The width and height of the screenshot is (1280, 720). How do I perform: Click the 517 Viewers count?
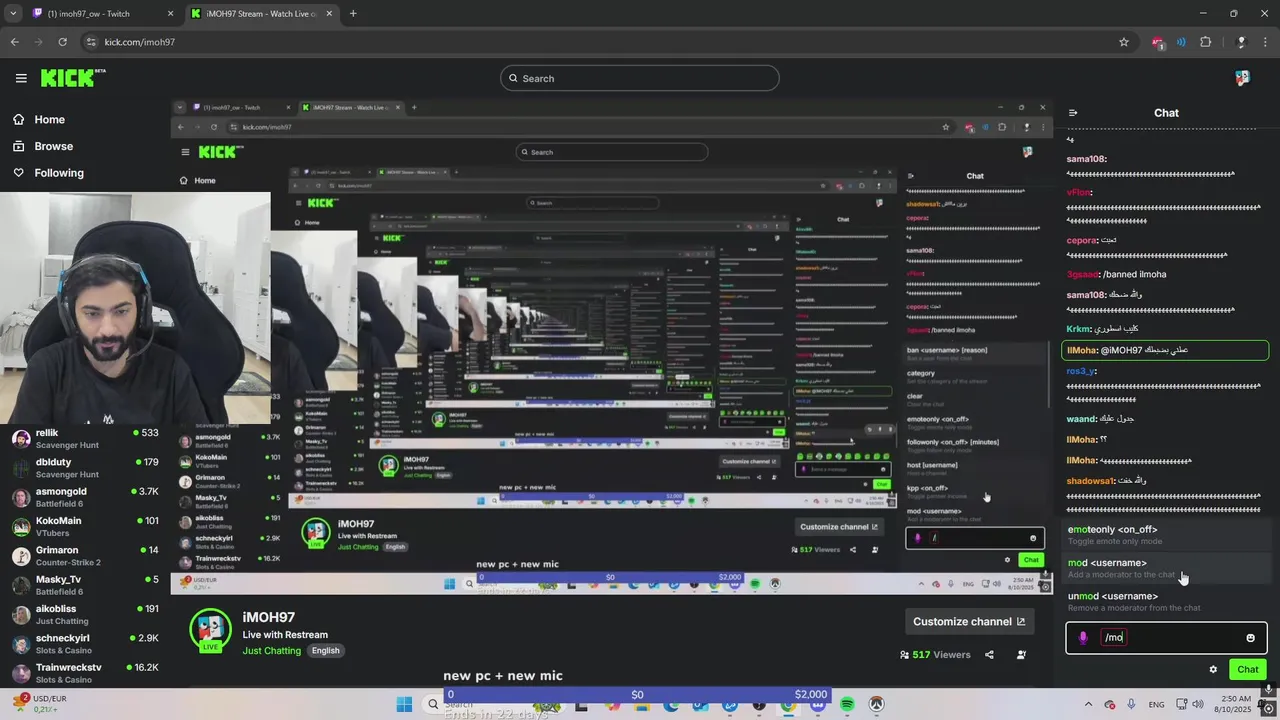pyautogui.click(x=935, y=655)
